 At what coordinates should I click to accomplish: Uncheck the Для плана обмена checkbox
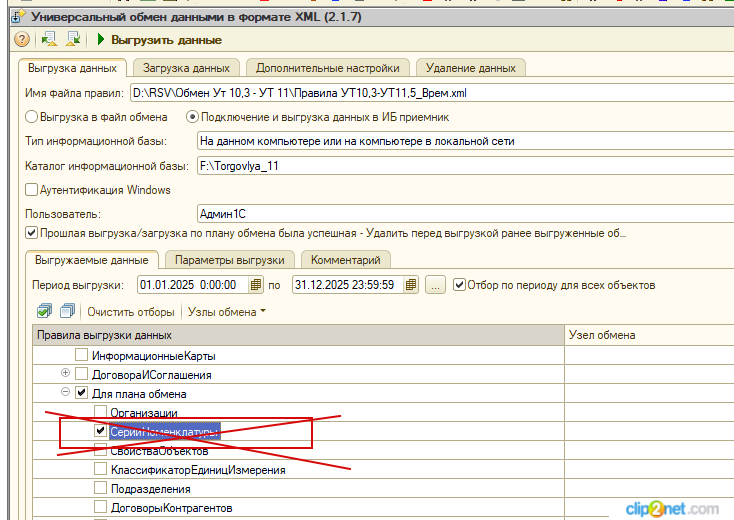coord(81,393)
